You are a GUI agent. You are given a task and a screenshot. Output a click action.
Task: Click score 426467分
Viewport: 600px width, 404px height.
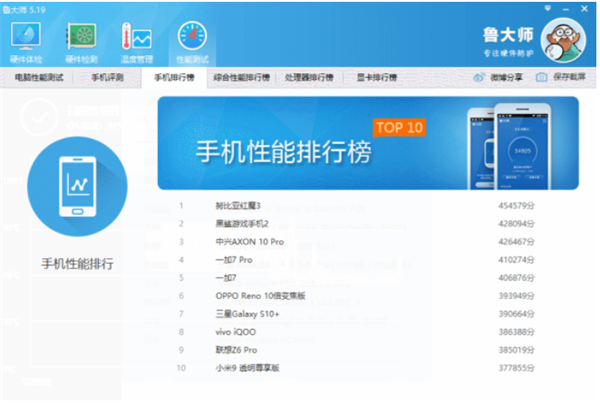516,242
